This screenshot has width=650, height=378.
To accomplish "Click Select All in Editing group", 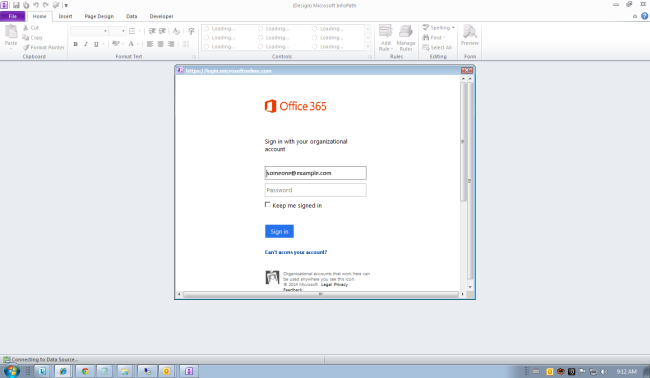I will click(x=437, y=47).
